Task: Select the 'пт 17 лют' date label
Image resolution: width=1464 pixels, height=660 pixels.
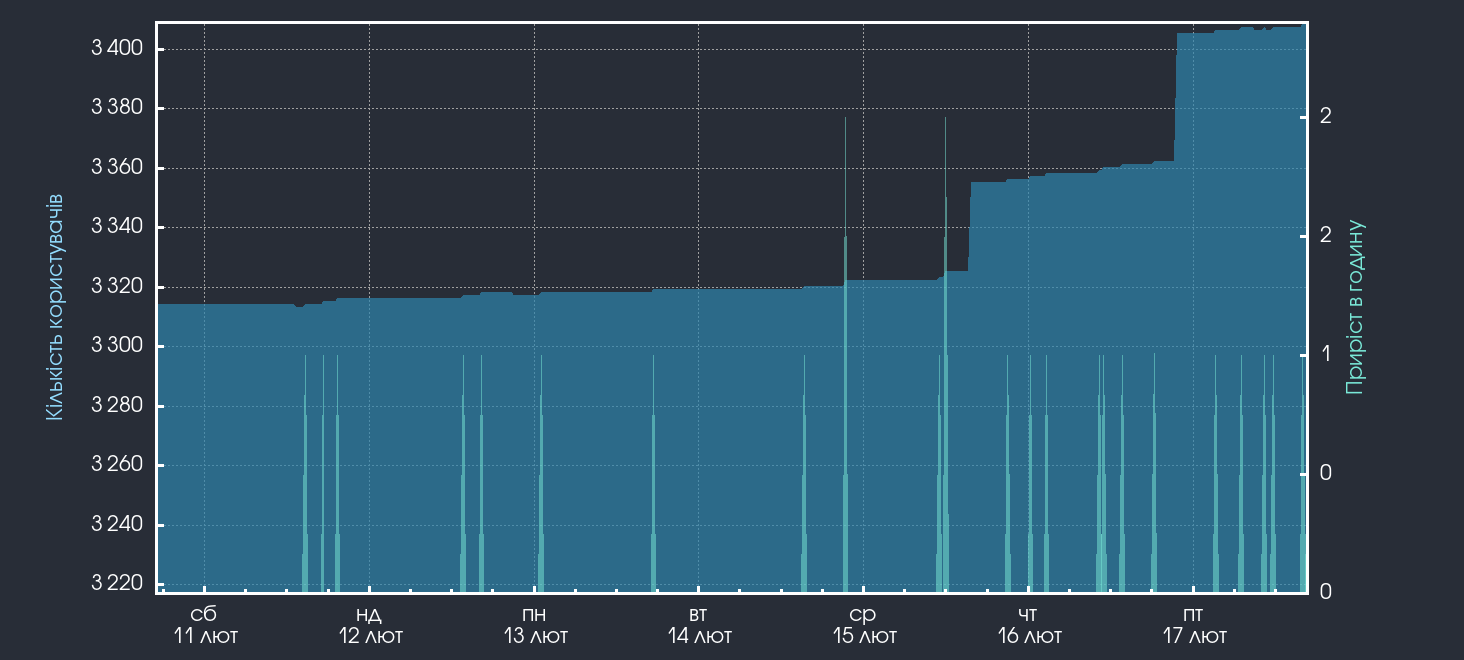Action: coord(1194,625)
